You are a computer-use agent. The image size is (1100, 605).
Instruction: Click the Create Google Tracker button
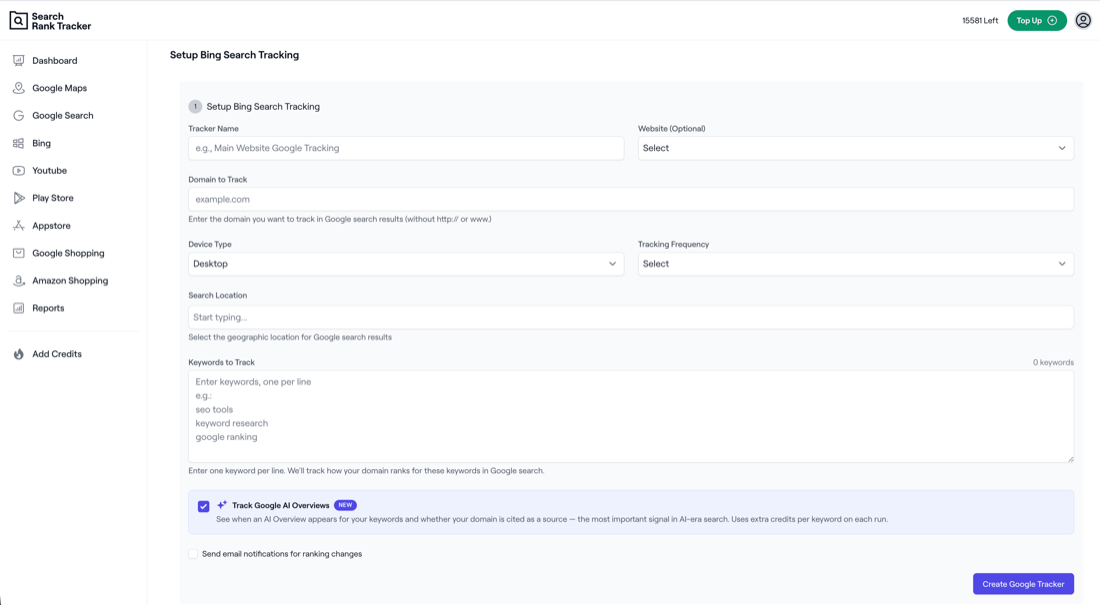(x=1023, y=584)
